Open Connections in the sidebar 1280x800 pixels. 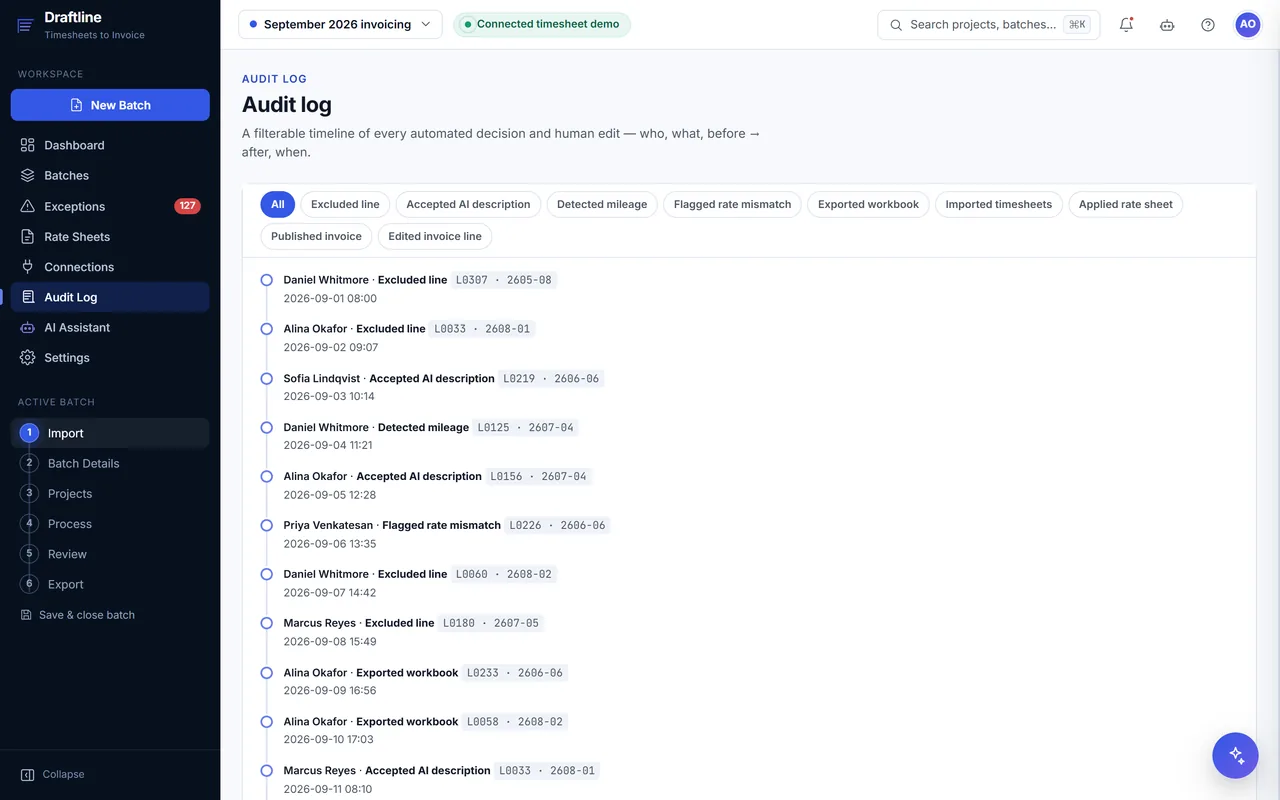click(x=110, y=267)
